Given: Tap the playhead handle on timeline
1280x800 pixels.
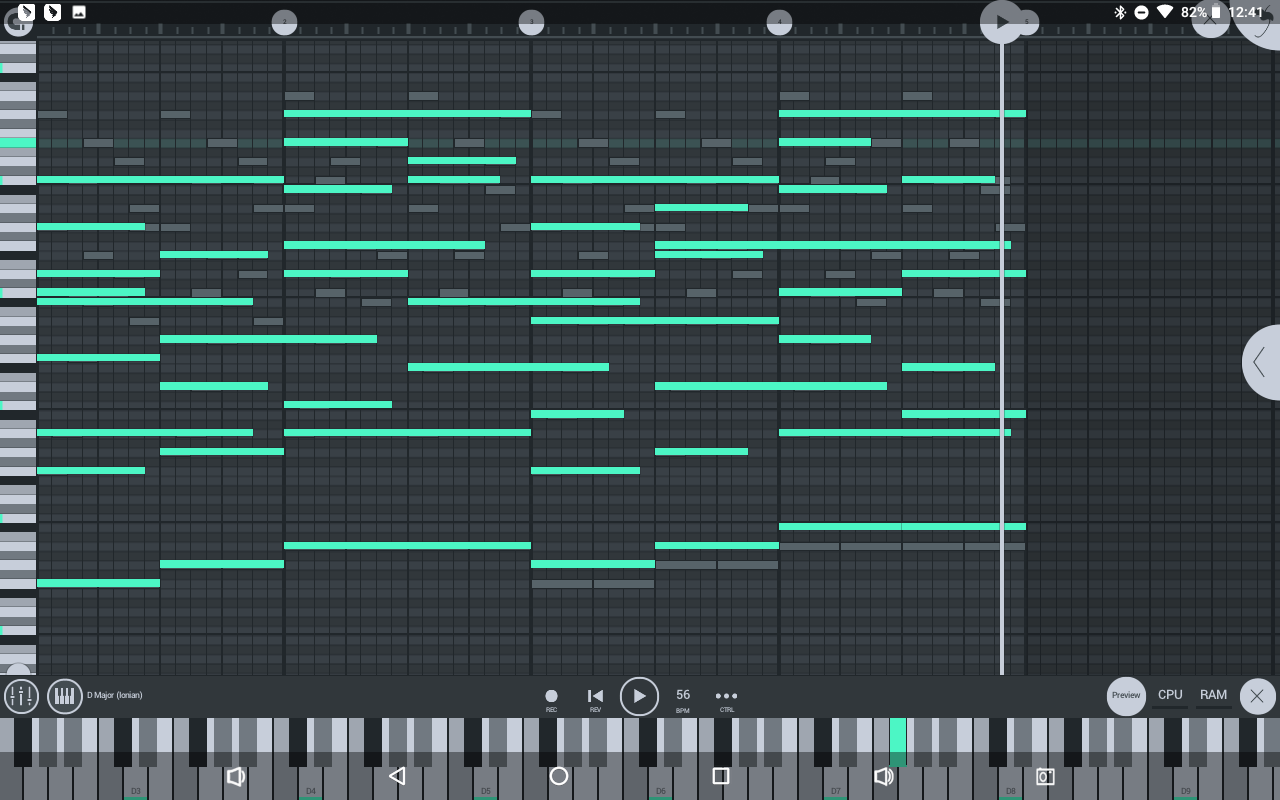Looking at the screenshot, I should coord(1002,22).
